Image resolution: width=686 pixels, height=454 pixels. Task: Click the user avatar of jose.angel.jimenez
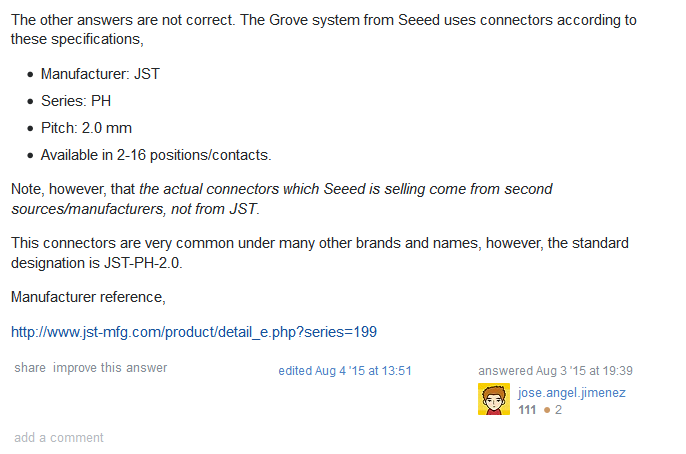pos(494,400)
